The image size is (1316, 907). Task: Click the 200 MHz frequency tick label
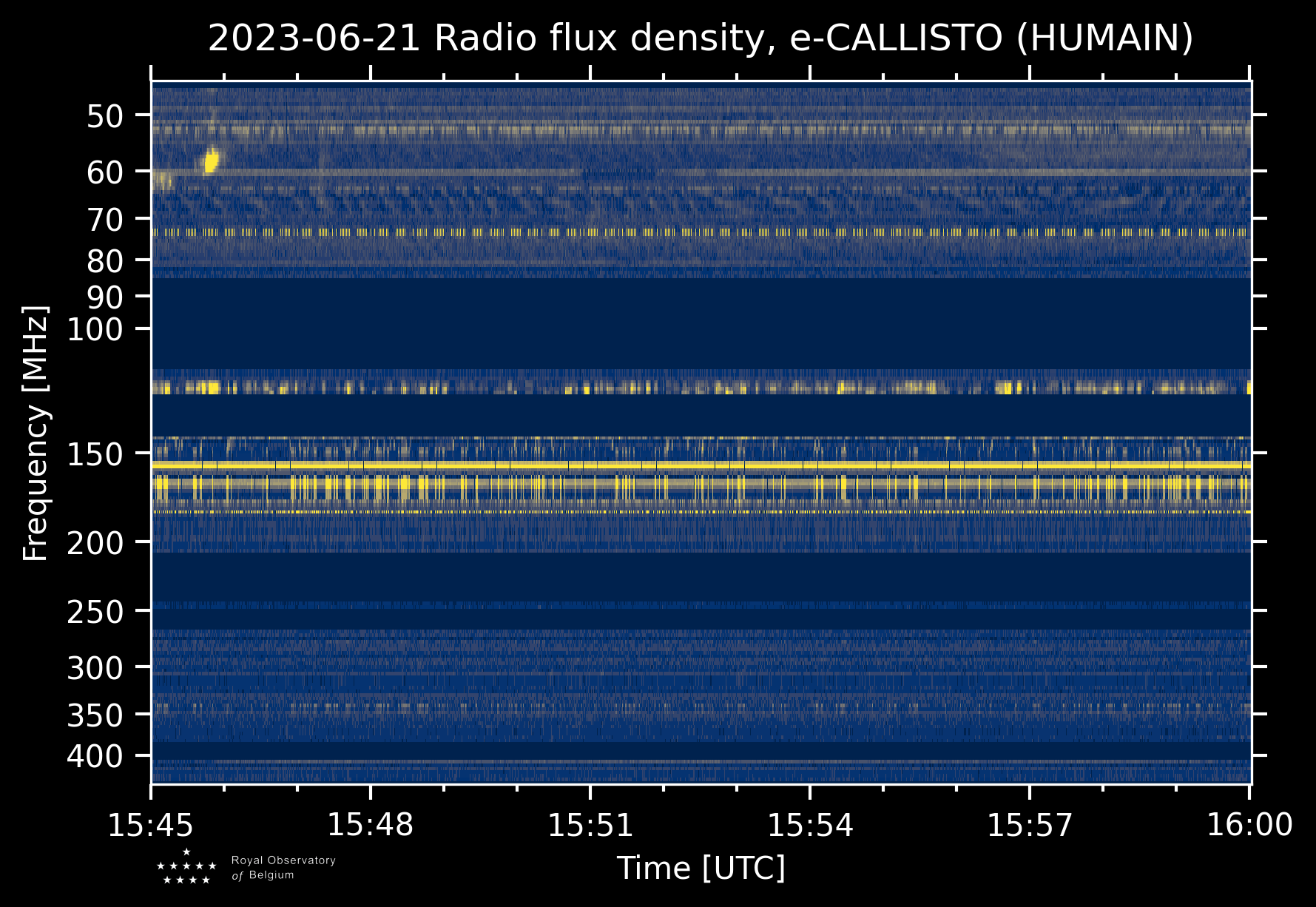[x=95, y=544]
